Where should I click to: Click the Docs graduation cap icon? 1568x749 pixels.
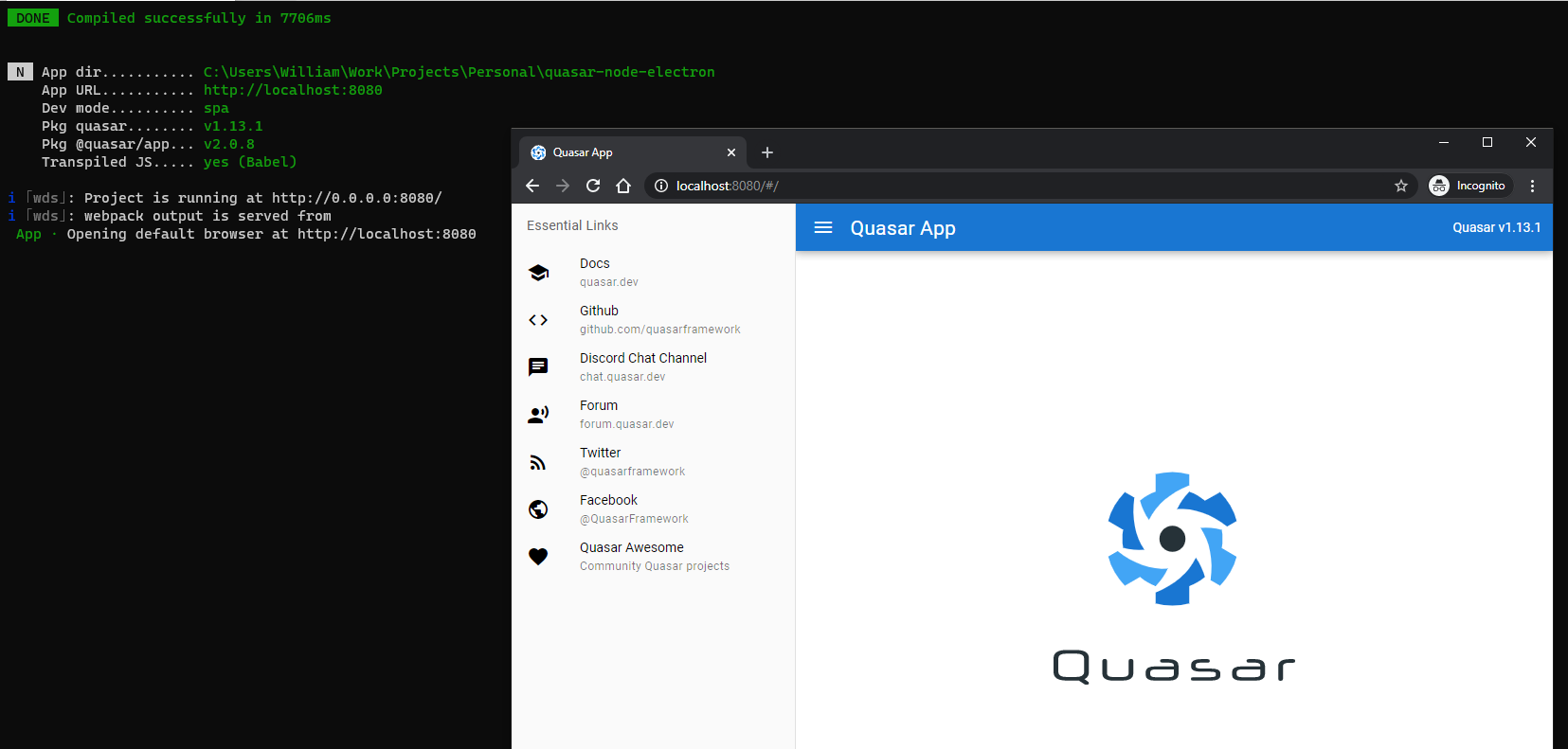(x=538, y=273)
